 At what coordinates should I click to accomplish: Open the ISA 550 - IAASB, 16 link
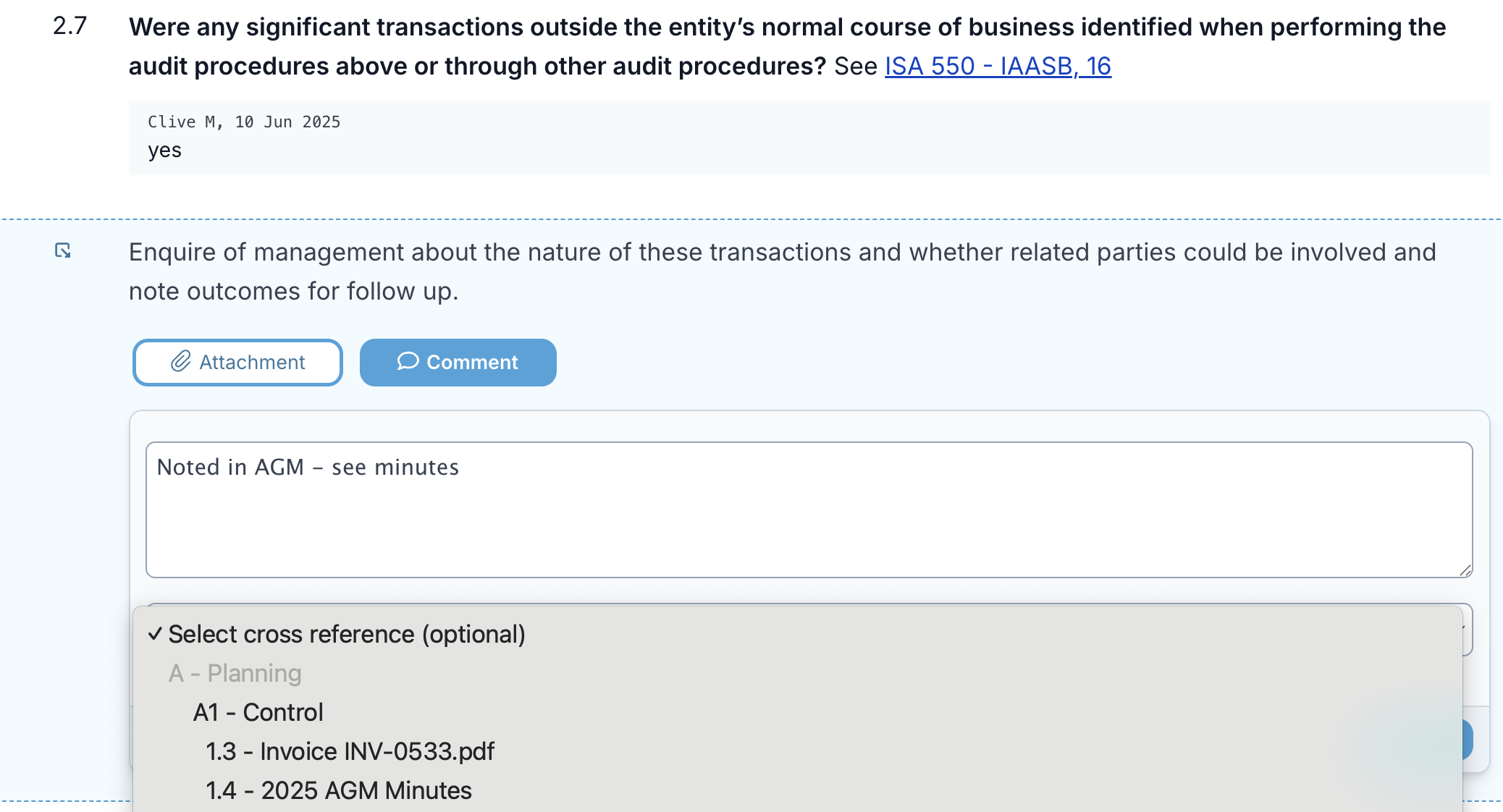(998, 66)
